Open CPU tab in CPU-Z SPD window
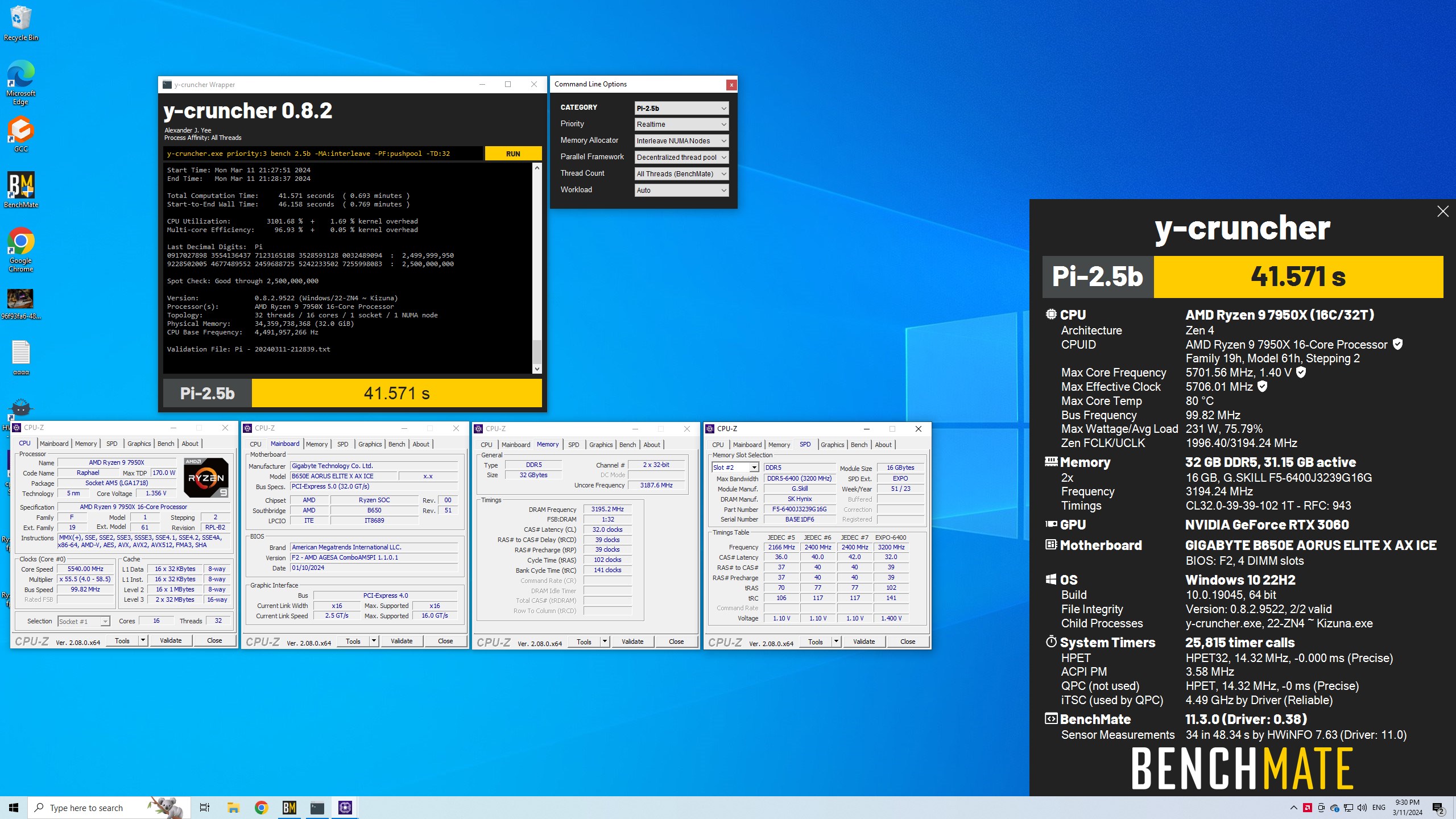This screenshot has height=819, width=1456. click(x=718, y=445)
